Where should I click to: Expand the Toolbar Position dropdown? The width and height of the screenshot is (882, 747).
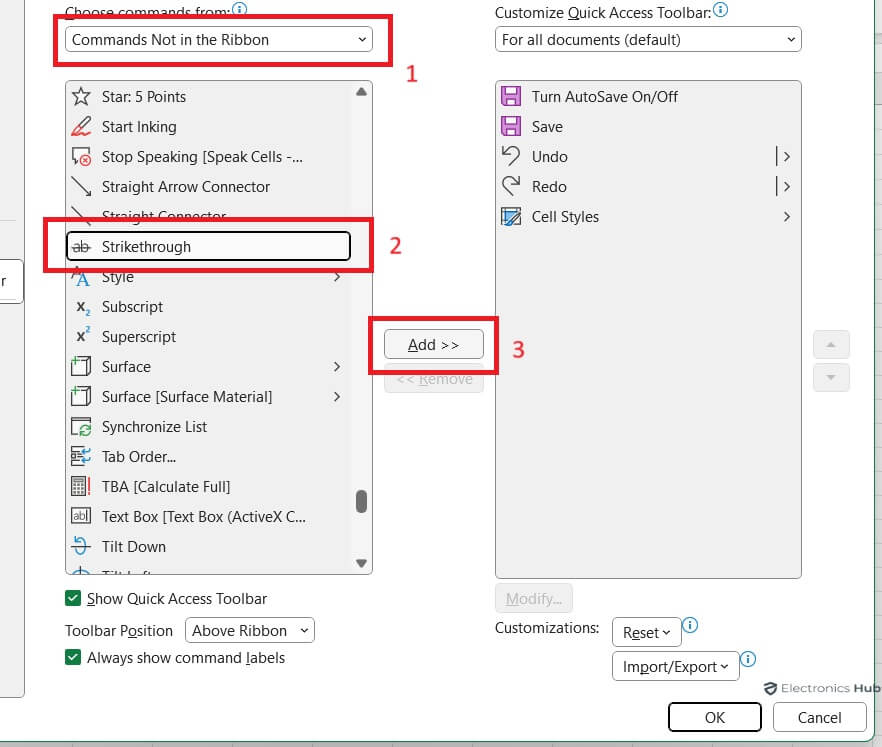250,631
